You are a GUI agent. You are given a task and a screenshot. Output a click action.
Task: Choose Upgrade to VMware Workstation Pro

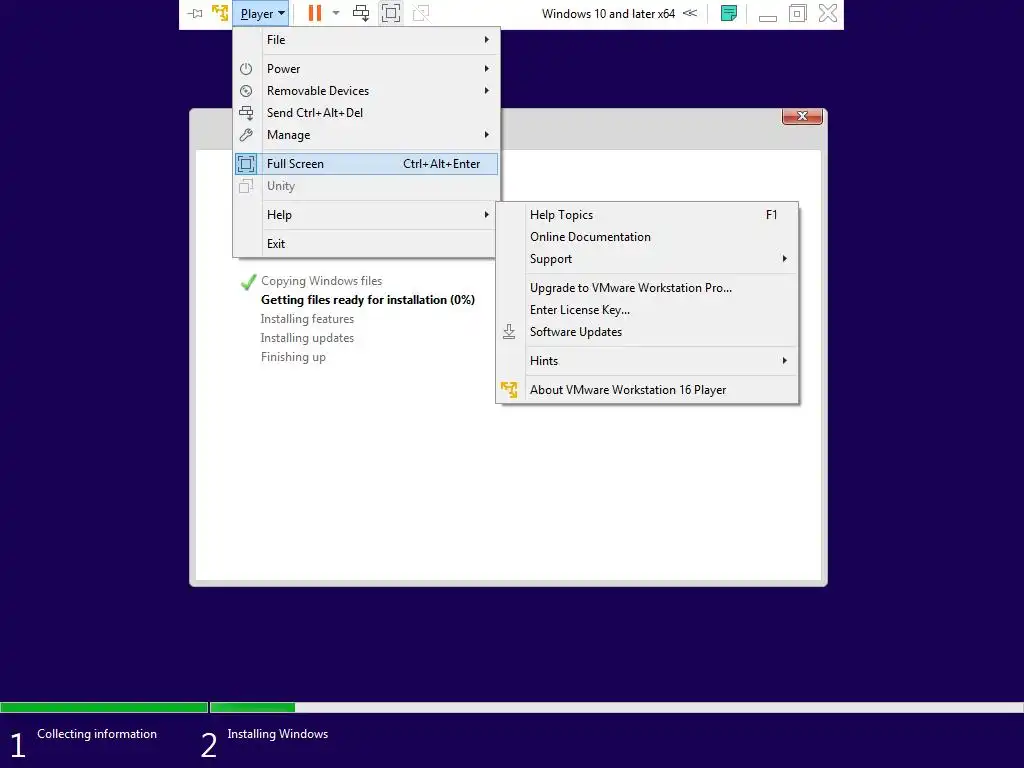(x=647, y=288)
